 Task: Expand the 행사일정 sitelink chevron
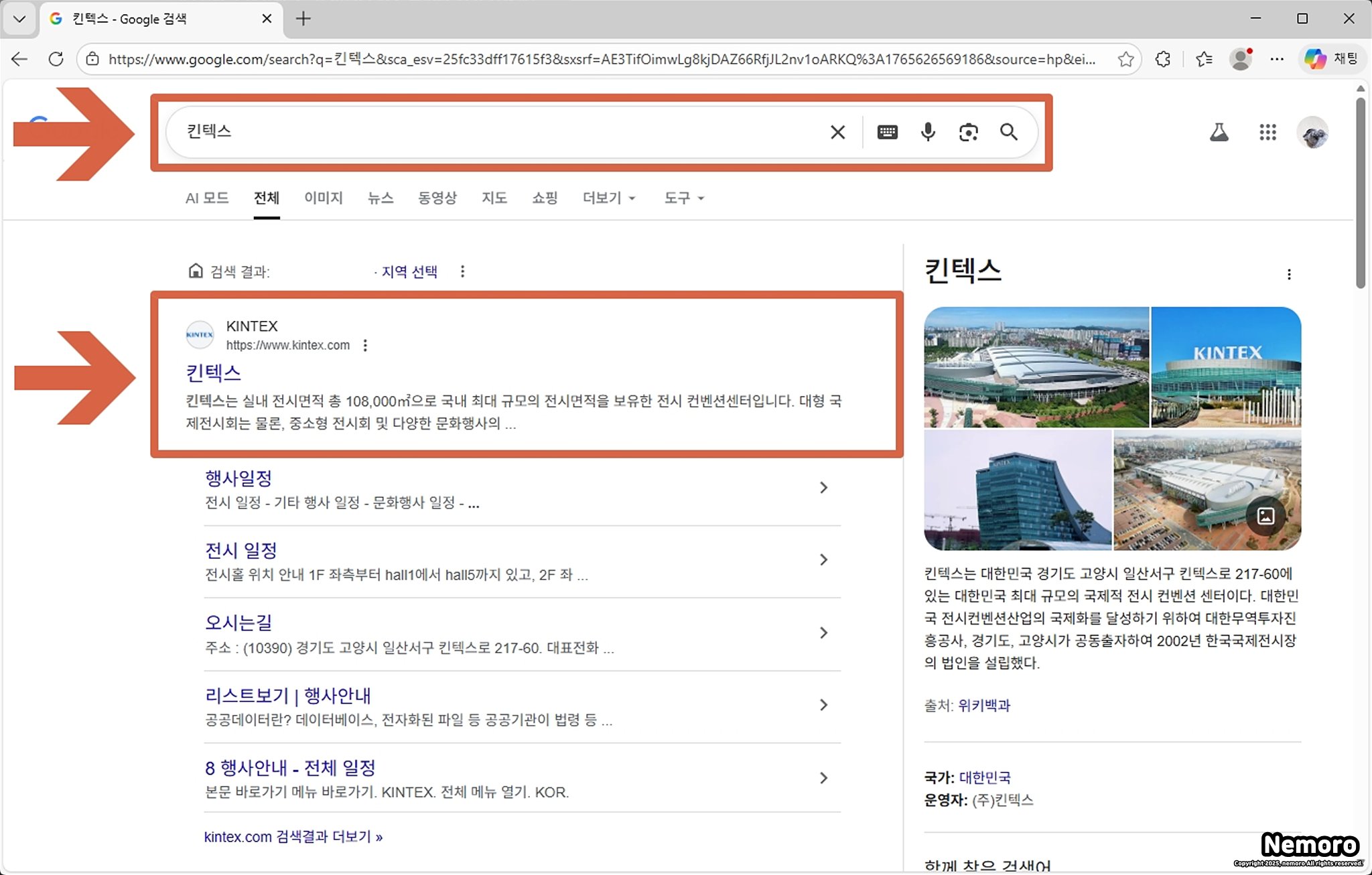[x=823, y=488]
